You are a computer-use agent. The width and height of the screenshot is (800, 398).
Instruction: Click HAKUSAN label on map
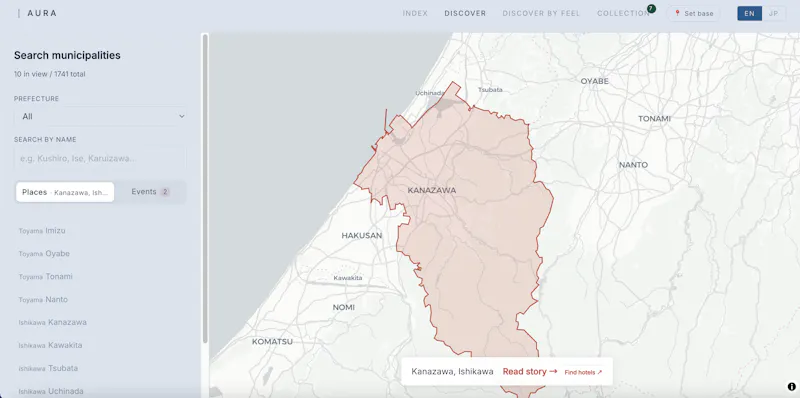361,236
